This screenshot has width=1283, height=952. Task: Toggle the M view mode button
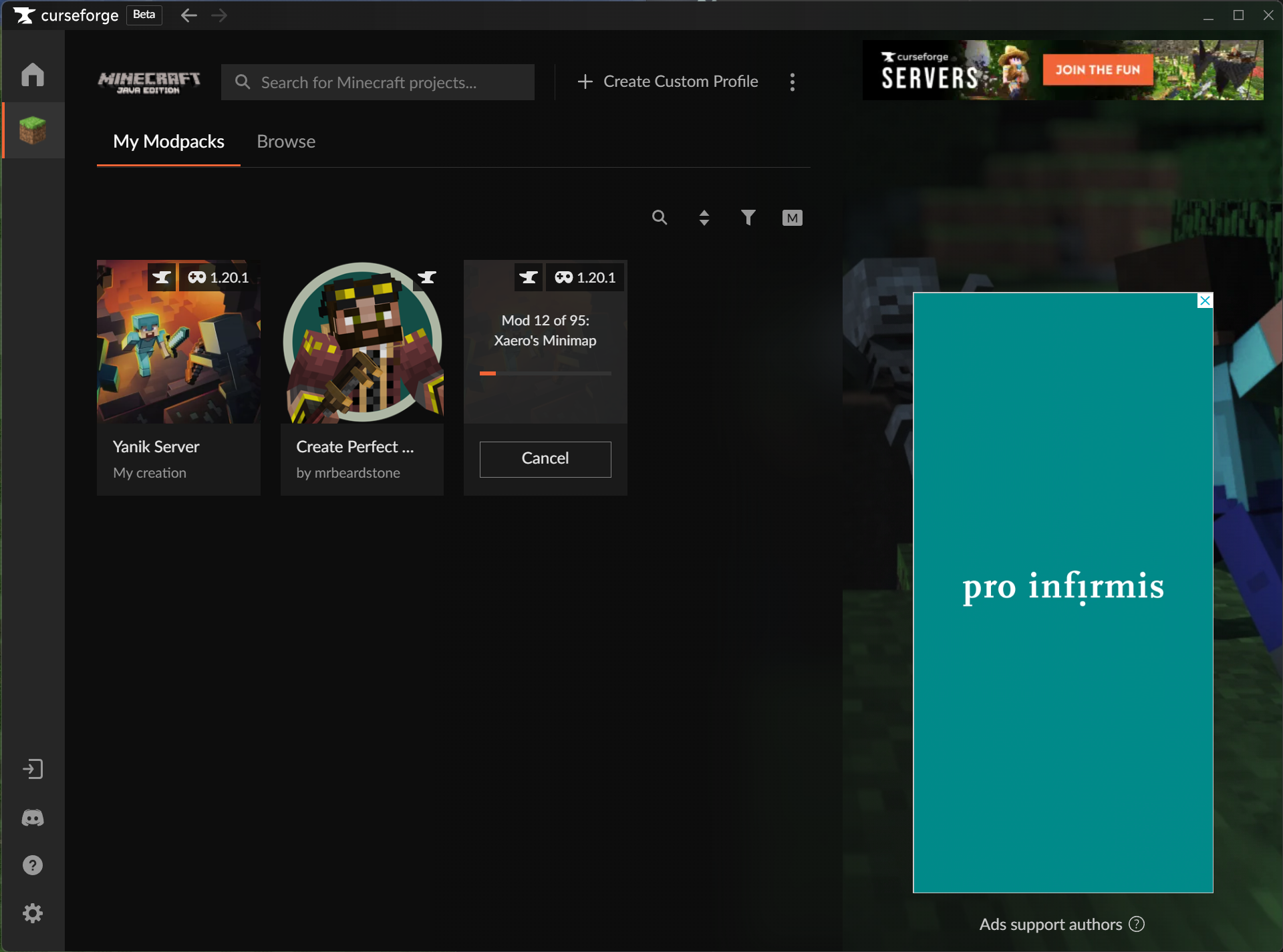click(x=792, y=218)
